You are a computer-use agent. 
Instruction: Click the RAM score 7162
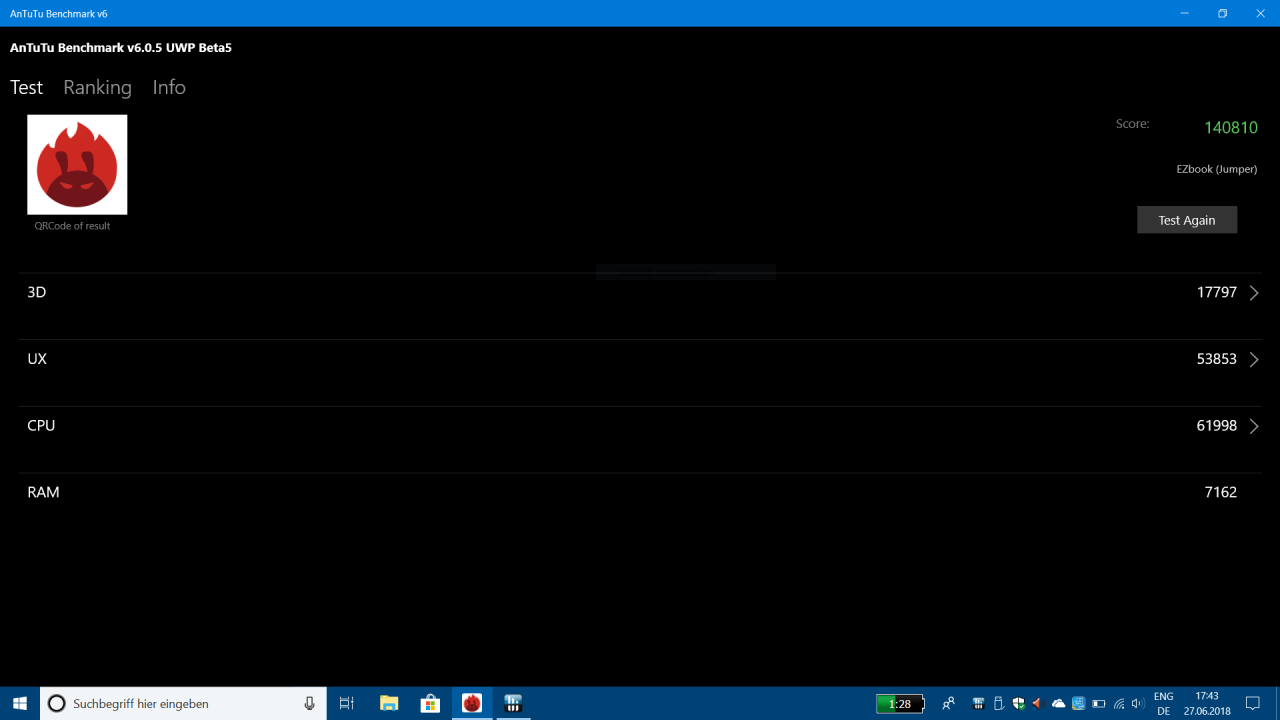tap(1221, 492)
